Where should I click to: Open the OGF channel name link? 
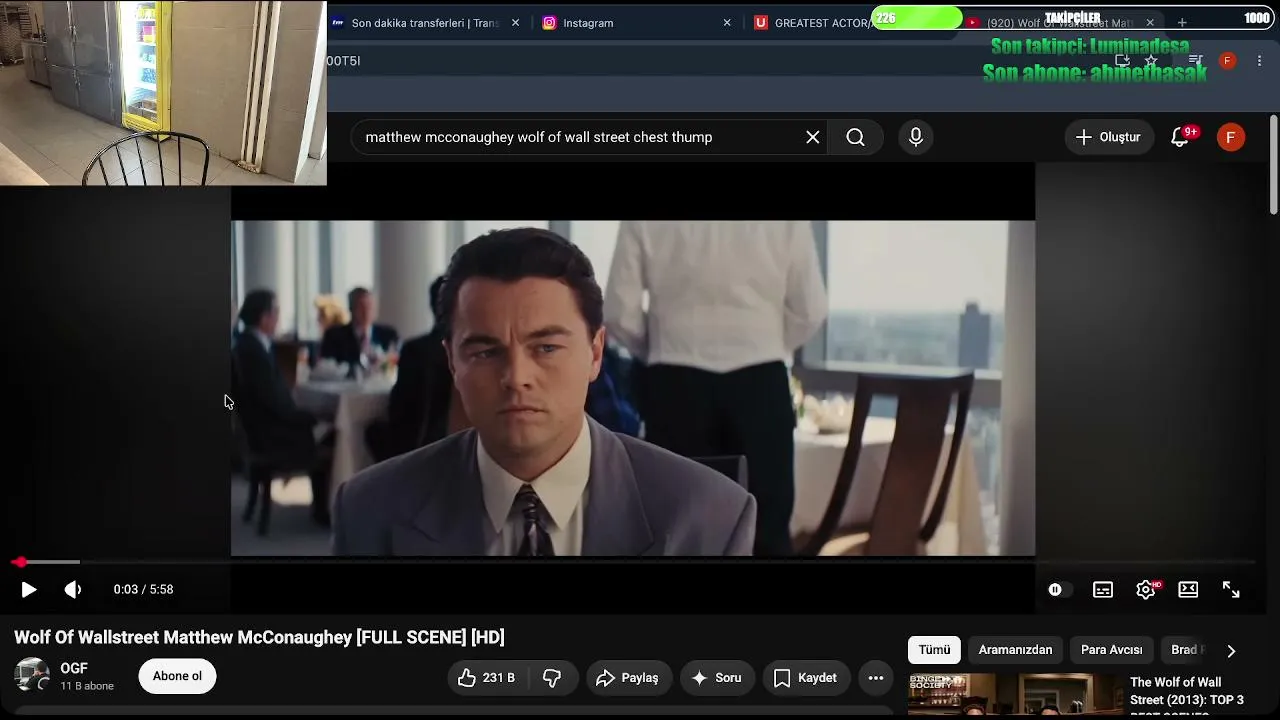(x=74, y=668)
